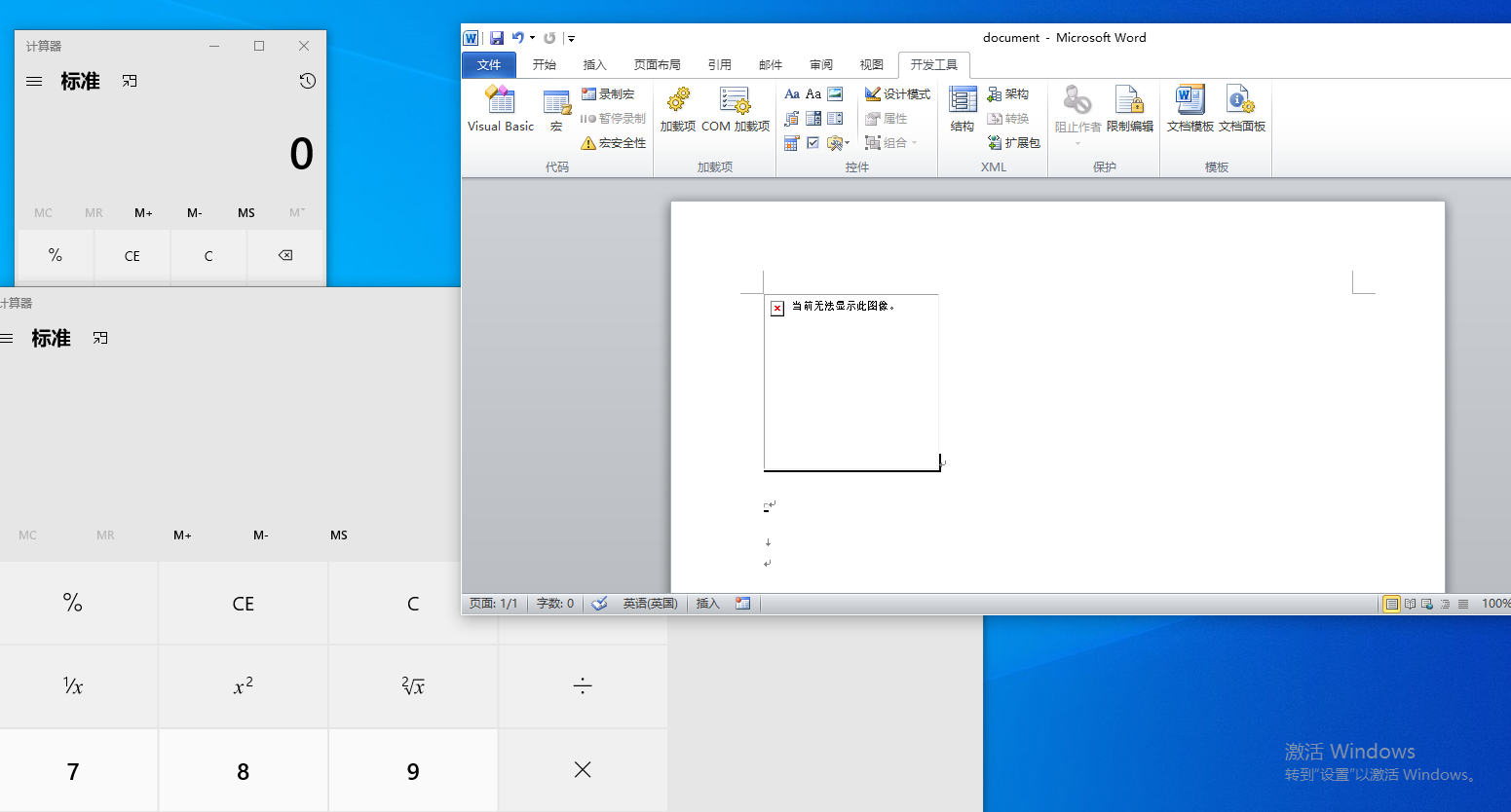Click the macro recording icon in status bar

click(742, 604)
